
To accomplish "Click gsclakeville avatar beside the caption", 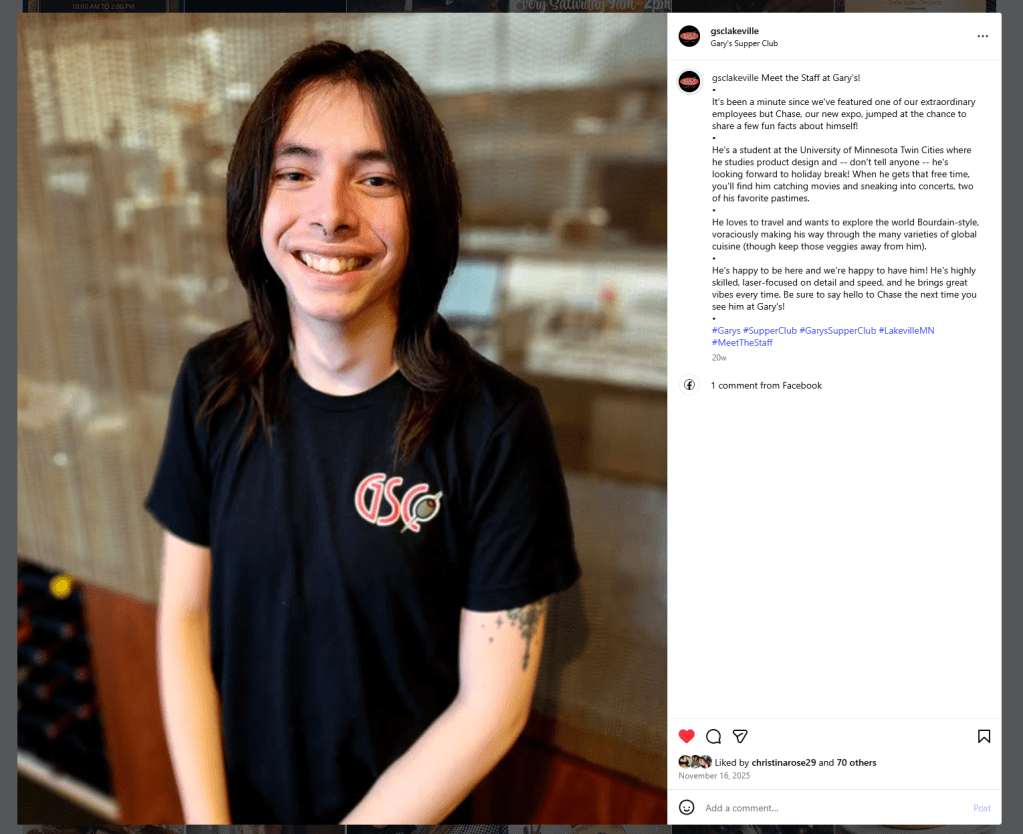I will click(690, 82).
